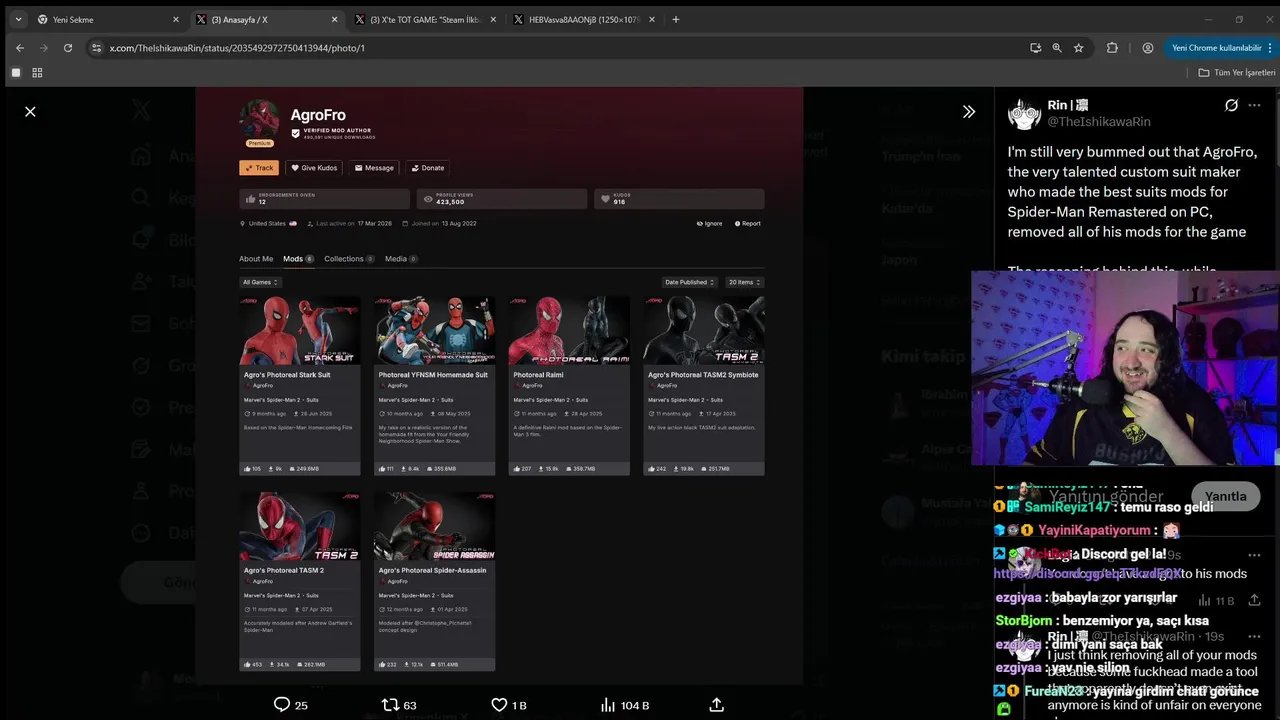Close the '(3) Anasayfa / X' tab
Screen dimensions: 1280x720
pyautogui.click(x=335, y=19)
